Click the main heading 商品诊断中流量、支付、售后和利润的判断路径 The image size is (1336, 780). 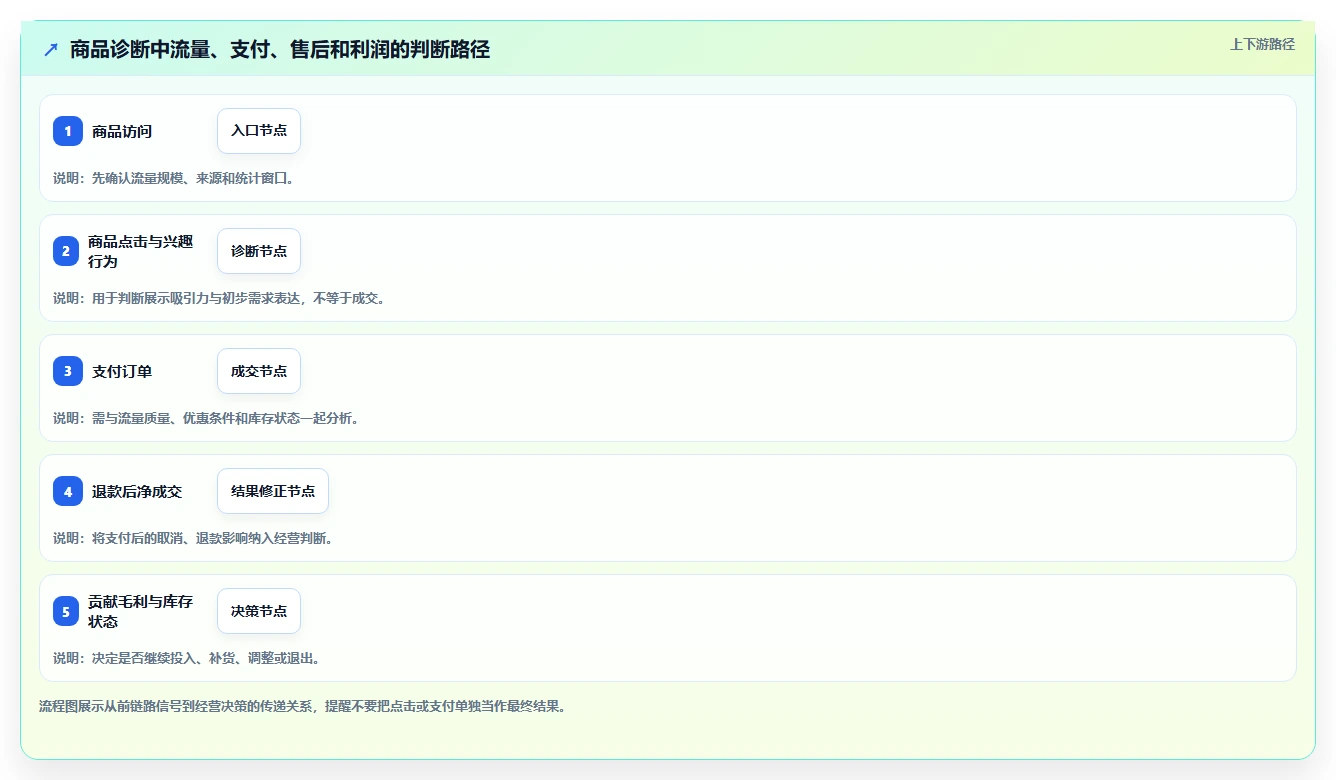pyautogui.click(x=280, y=49)
